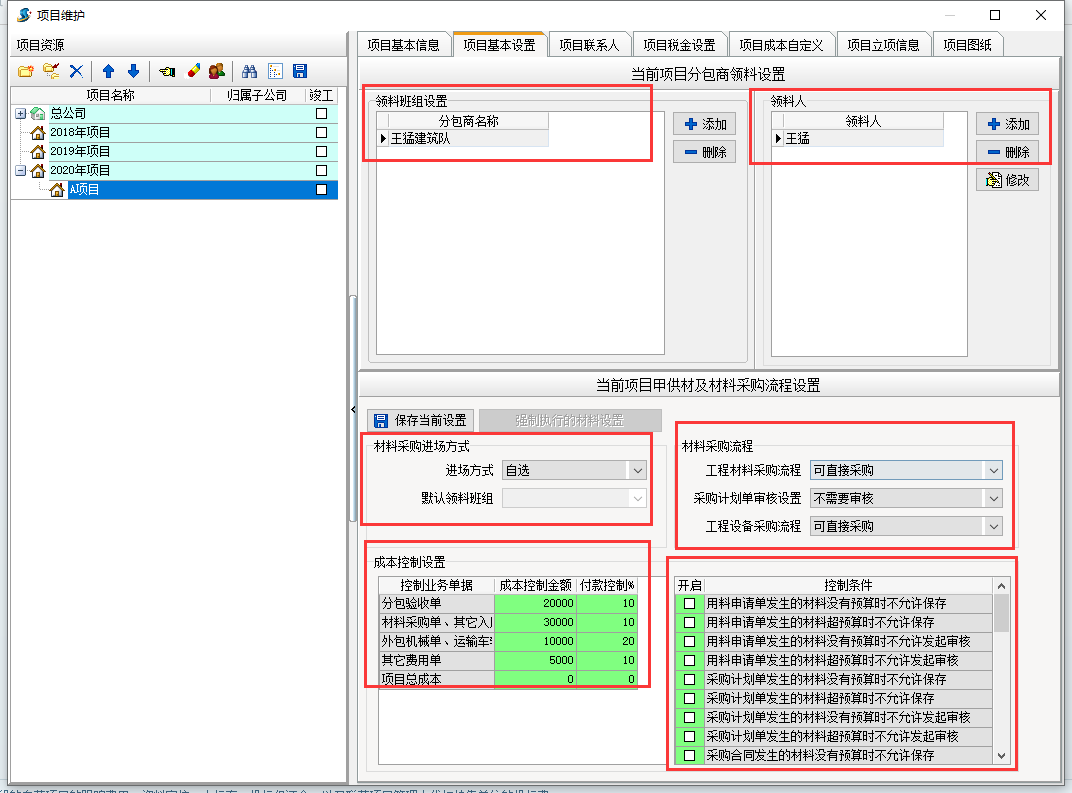The width and height of the screenshot is (1072, 793).
Task: Check the 竣工 box for 总公司
Action: tap(321, 114)
